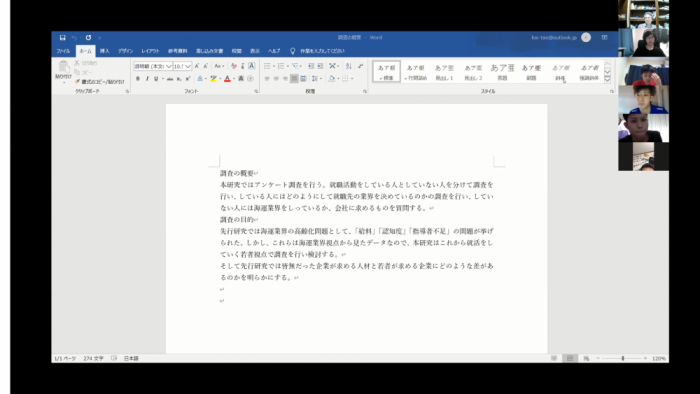The width and height of the screenshot is (700, 394).
Task: Apply the 表題 title style
Action: [502, 71]
